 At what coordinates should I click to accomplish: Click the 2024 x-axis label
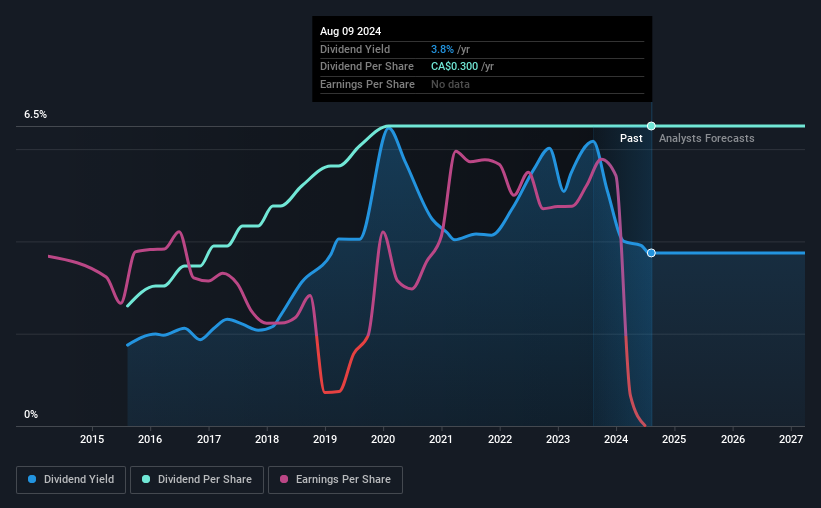[x=616, y=439]
